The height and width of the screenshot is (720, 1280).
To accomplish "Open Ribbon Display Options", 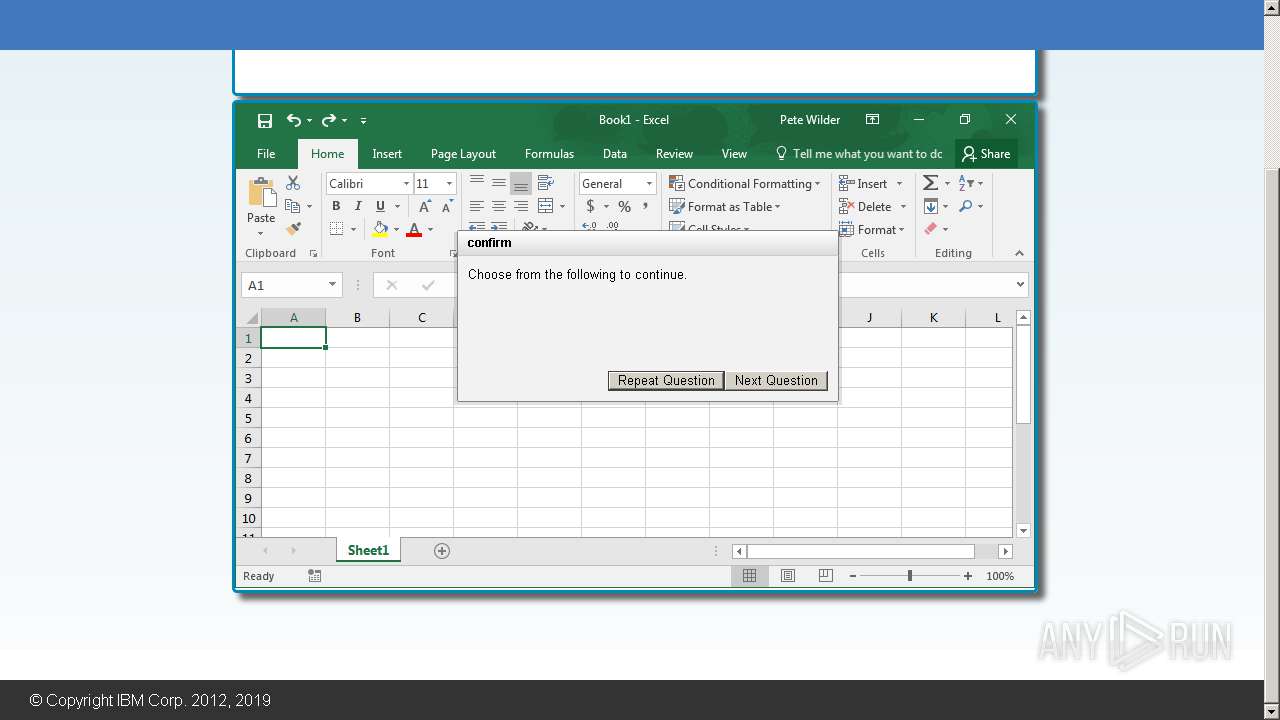I will tap(872, 119).
